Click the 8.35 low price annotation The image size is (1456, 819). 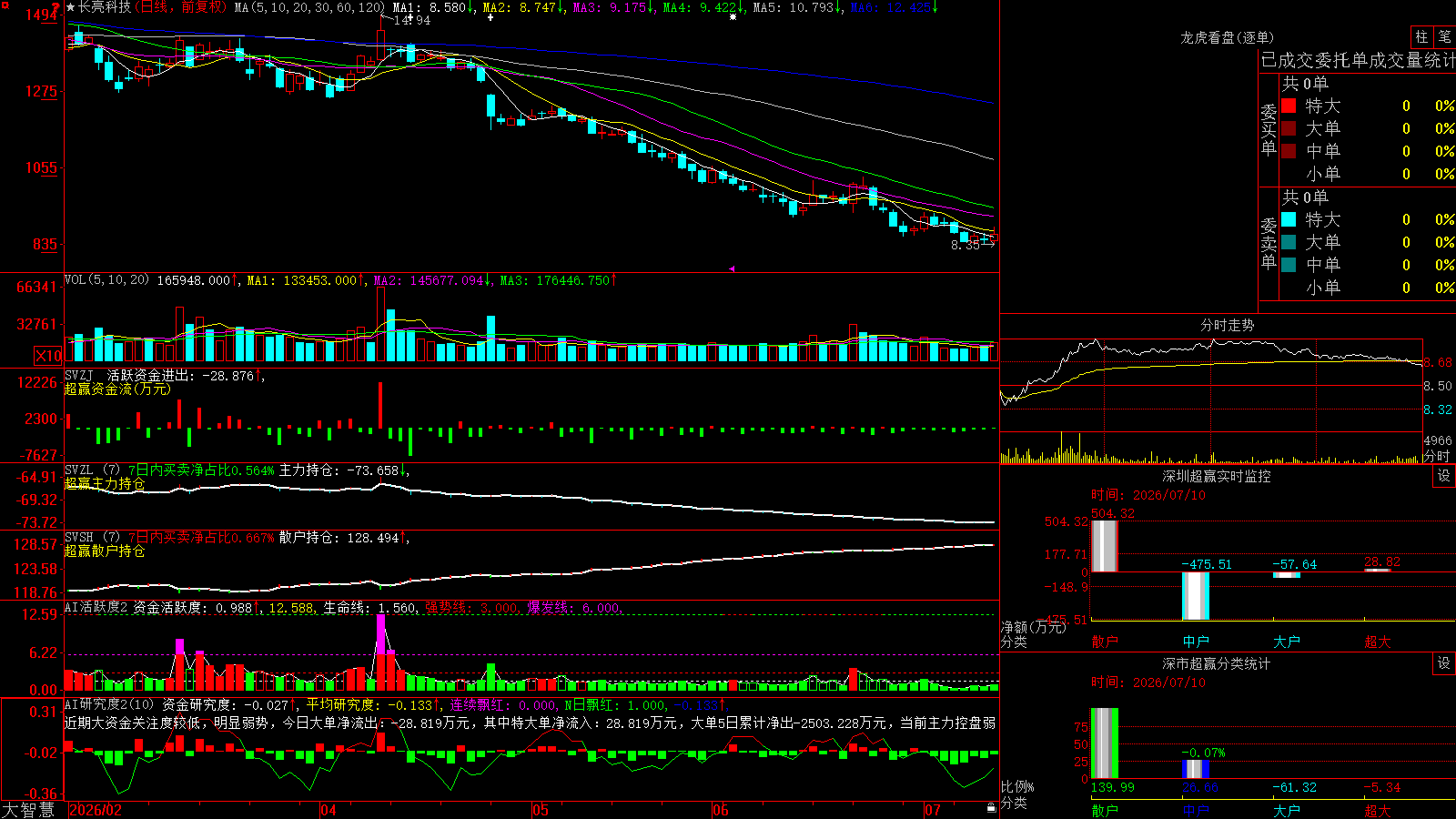click(966, 245)
